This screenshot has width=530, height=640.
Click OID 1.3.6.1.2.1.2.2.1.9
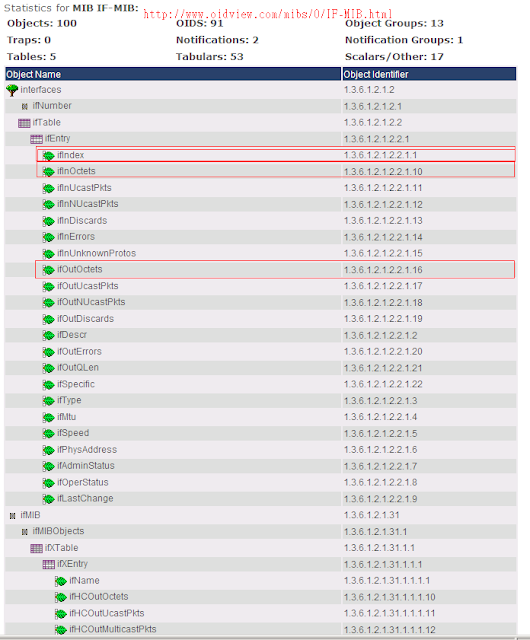(381, 499)
